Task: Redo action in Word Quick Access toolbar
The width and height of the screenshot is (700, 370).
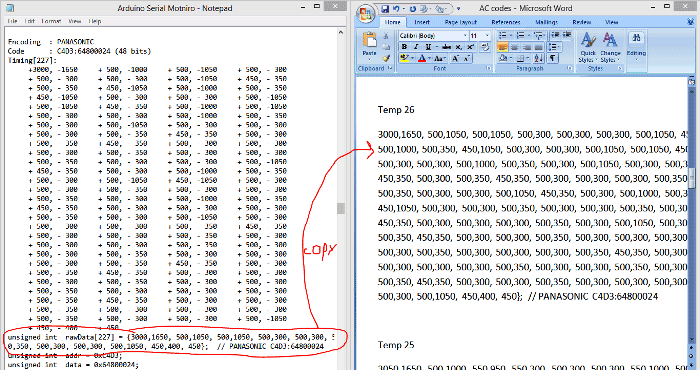Action: [x=413, y=9]
